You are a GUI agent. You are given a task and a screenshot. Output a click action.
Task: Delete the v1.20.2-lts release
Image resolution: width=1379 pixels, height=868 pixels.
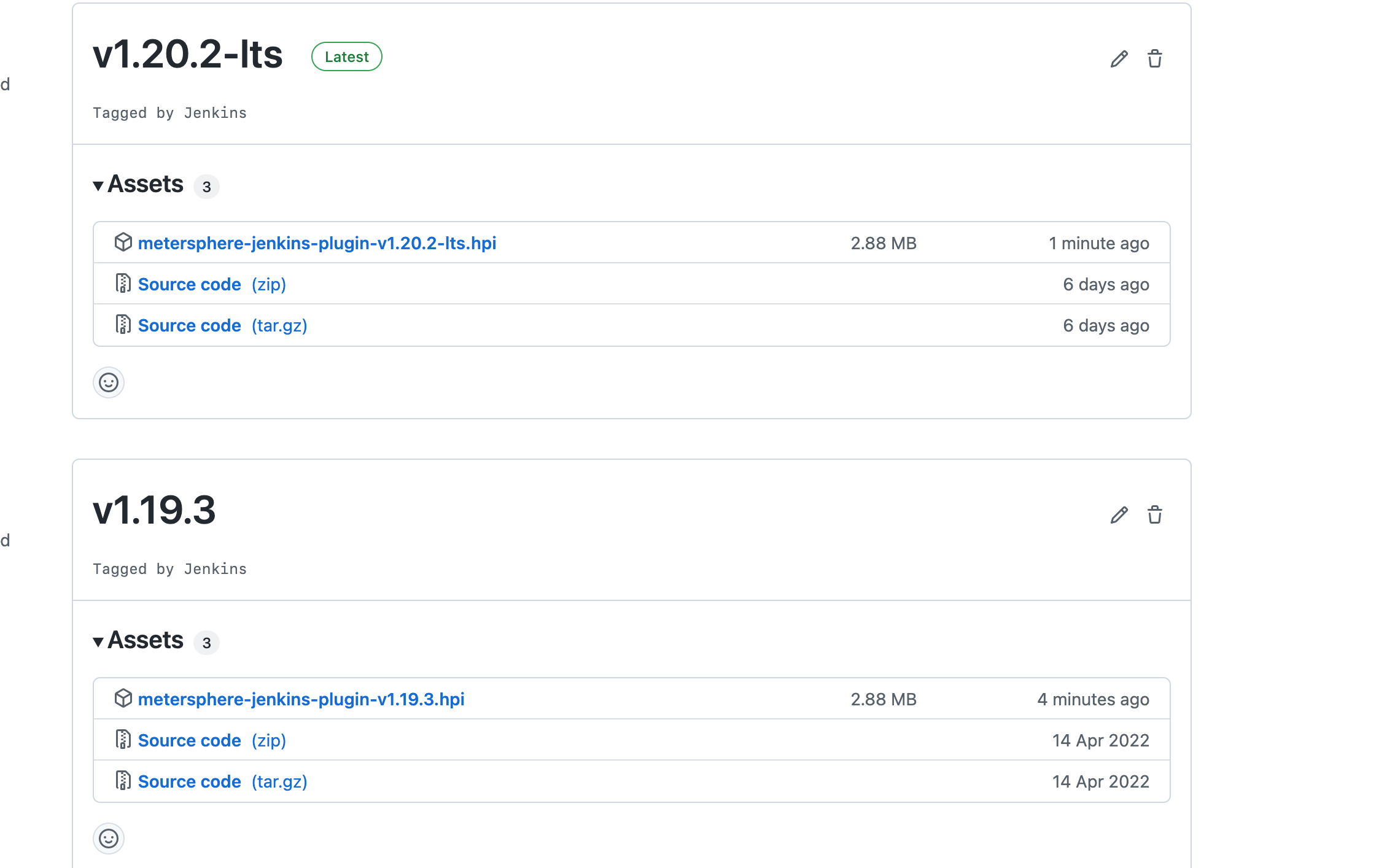click(1155, 58)
